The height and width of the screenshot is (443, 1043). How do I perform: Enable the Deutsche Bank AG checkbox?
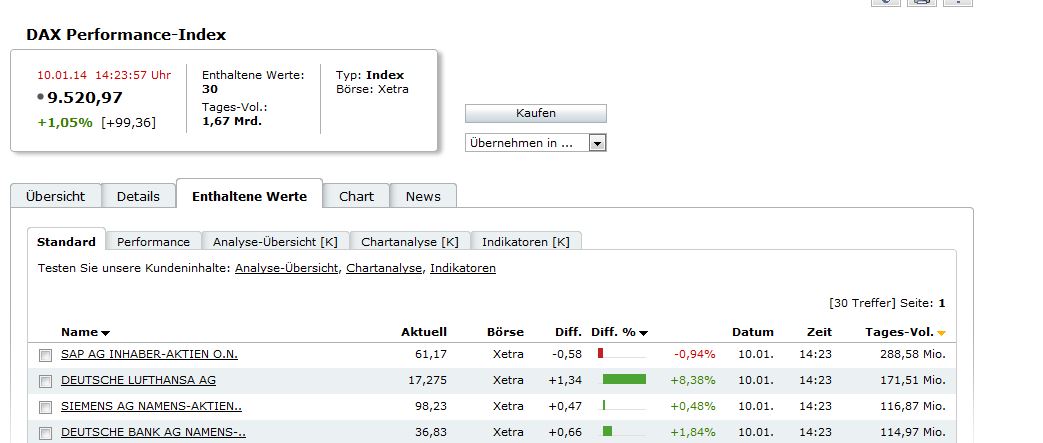point(45,433)
